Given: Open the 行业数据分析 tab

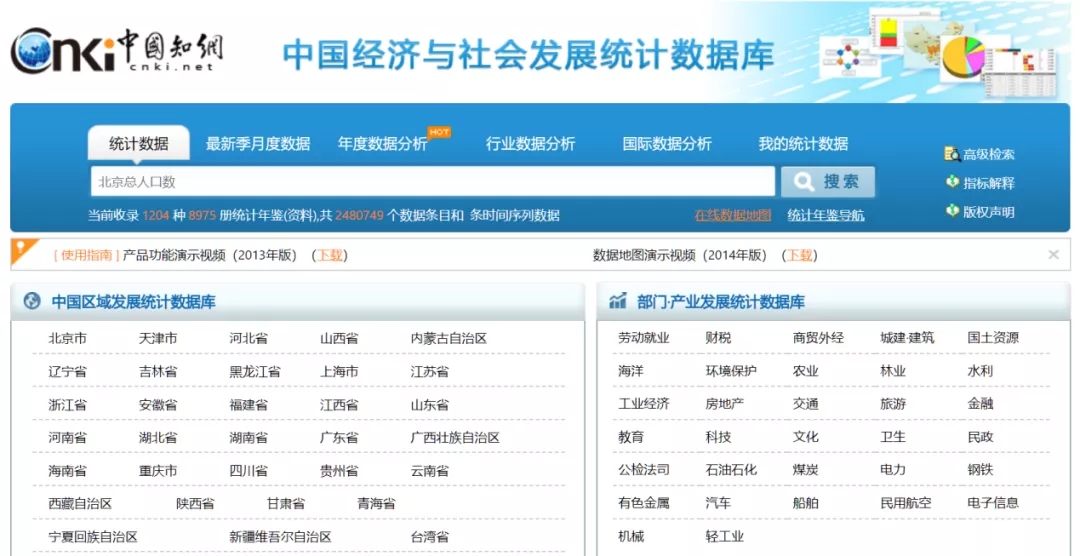Looking at the screenshot, I should pyautogui.click(x=530, y=144).
